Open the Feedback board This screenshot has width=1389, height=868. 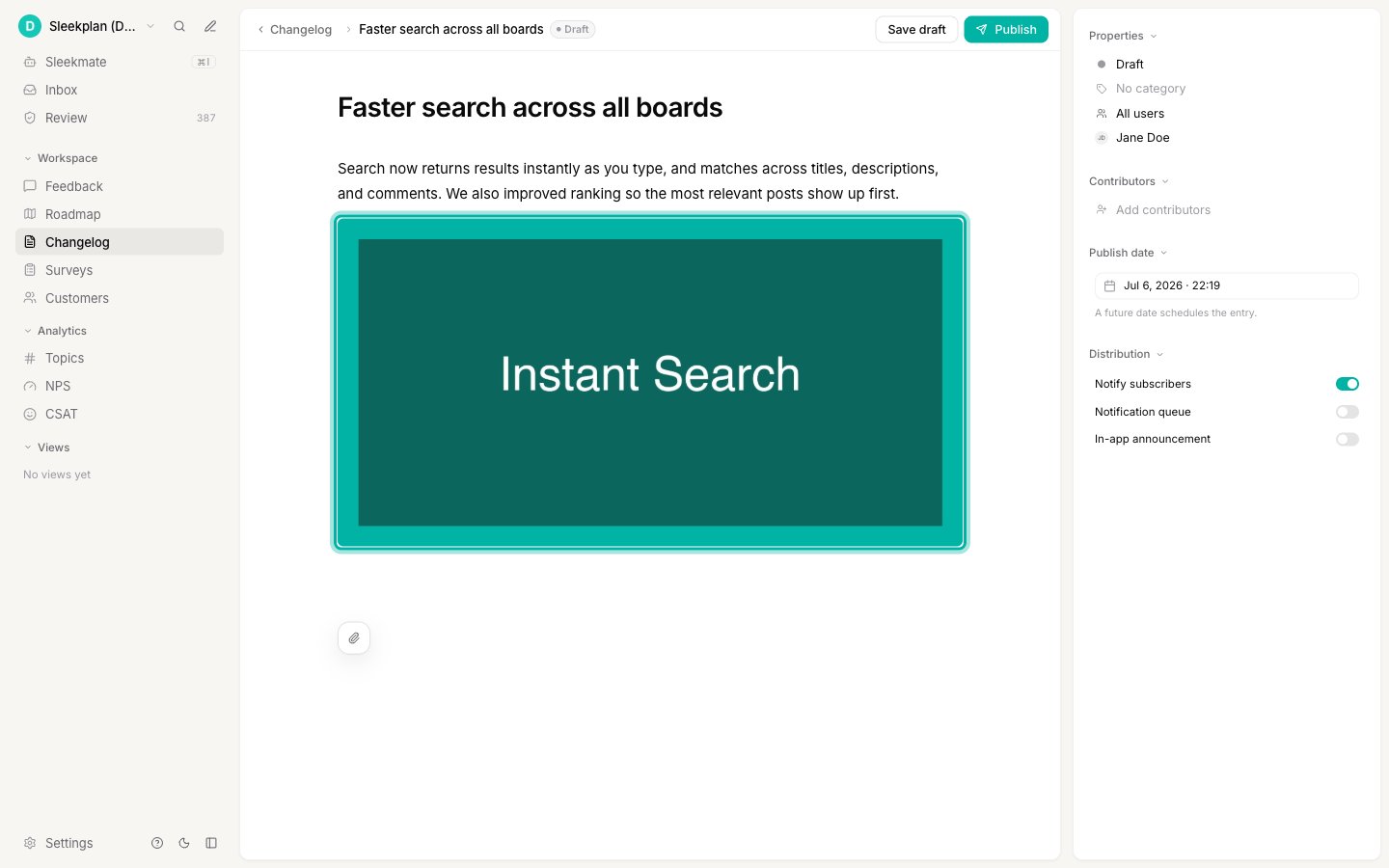click(x=120, y=186)
